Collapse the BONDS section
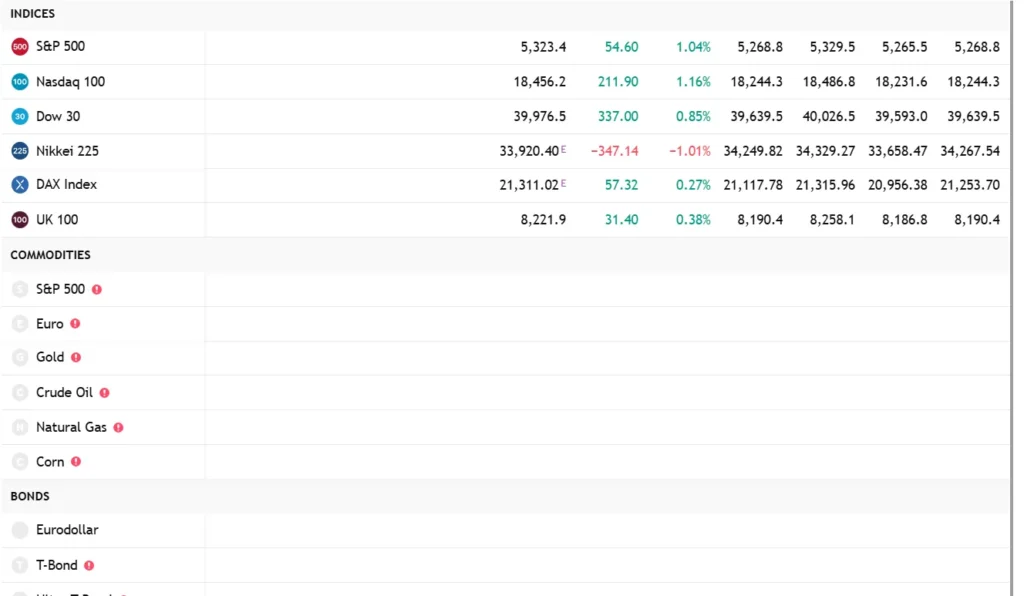Image resolution: width=1024 pixels, height=596 pixels. 29,496
